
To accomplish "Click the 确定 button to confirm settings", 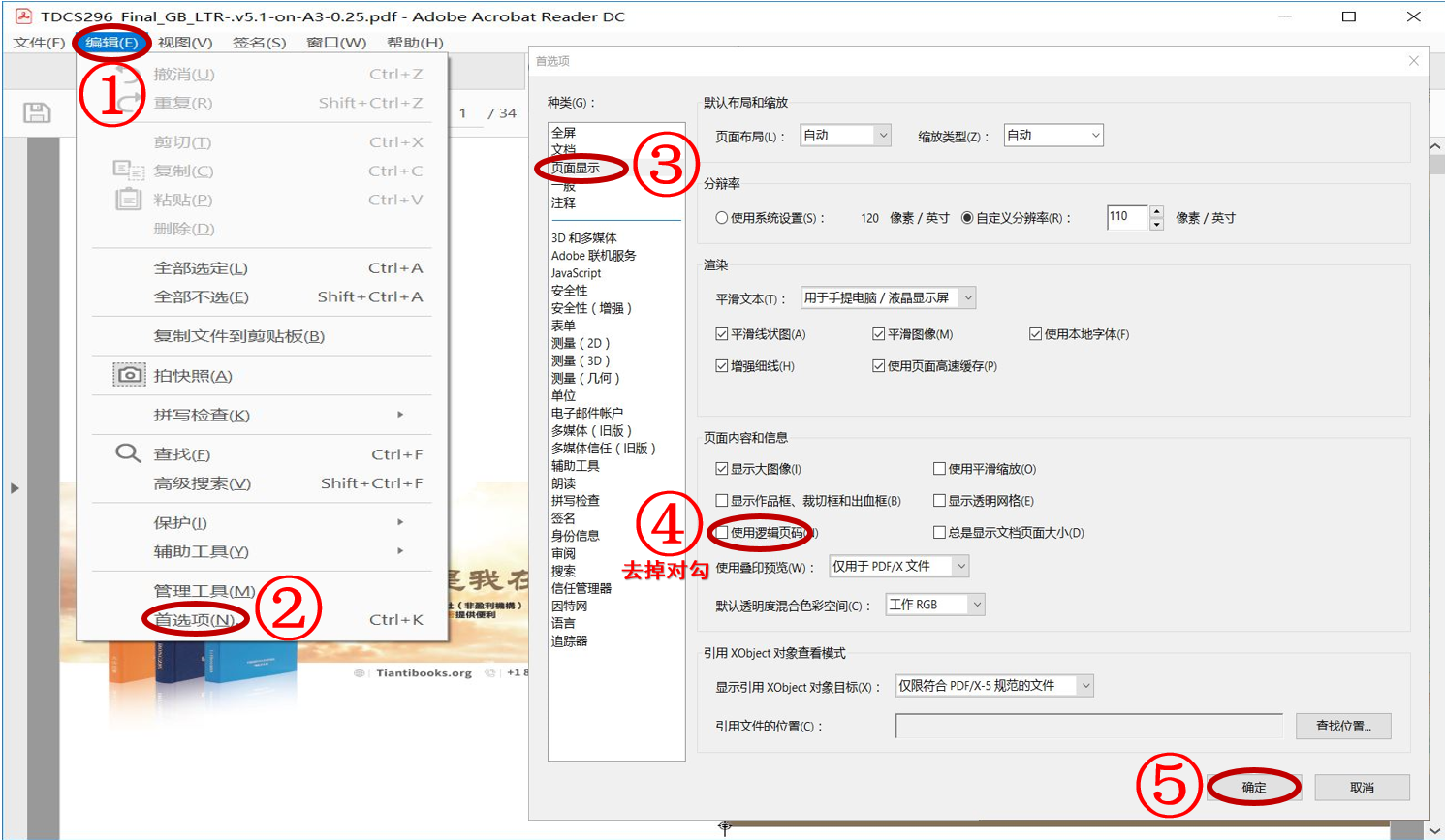I will [x=1254, y=788].
